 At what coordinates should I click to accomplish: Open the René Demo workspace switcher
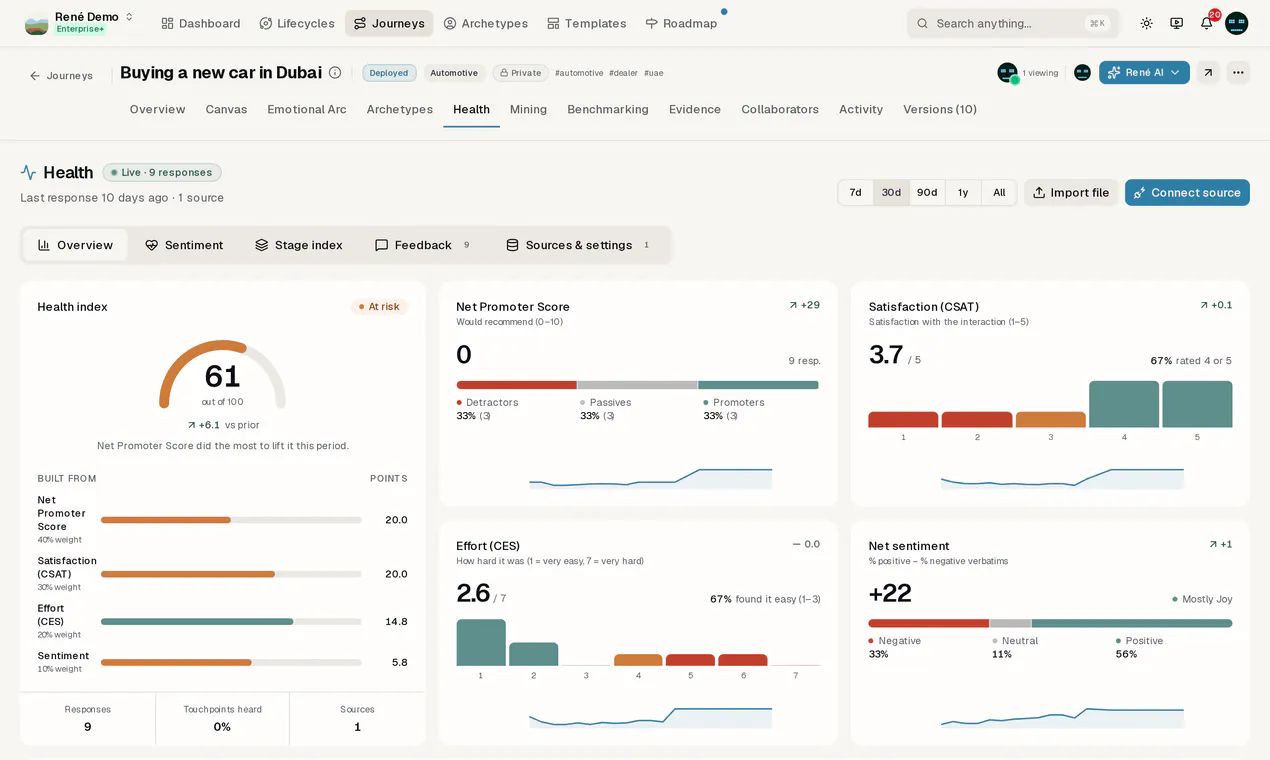[x=80, y=23]
